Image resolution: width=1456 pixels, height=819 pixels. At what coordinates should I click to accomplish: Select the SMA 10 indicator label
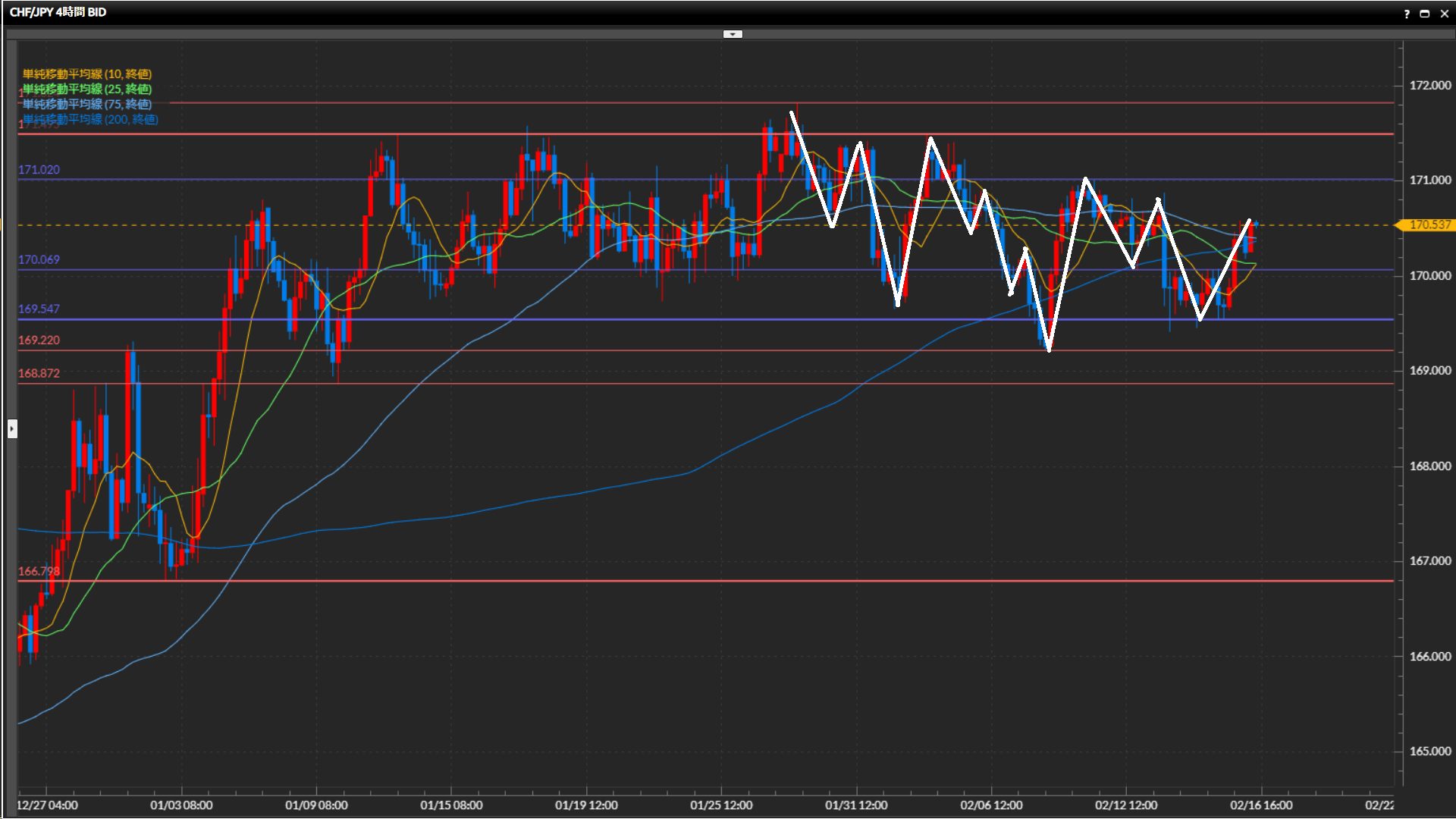point(87,74)
